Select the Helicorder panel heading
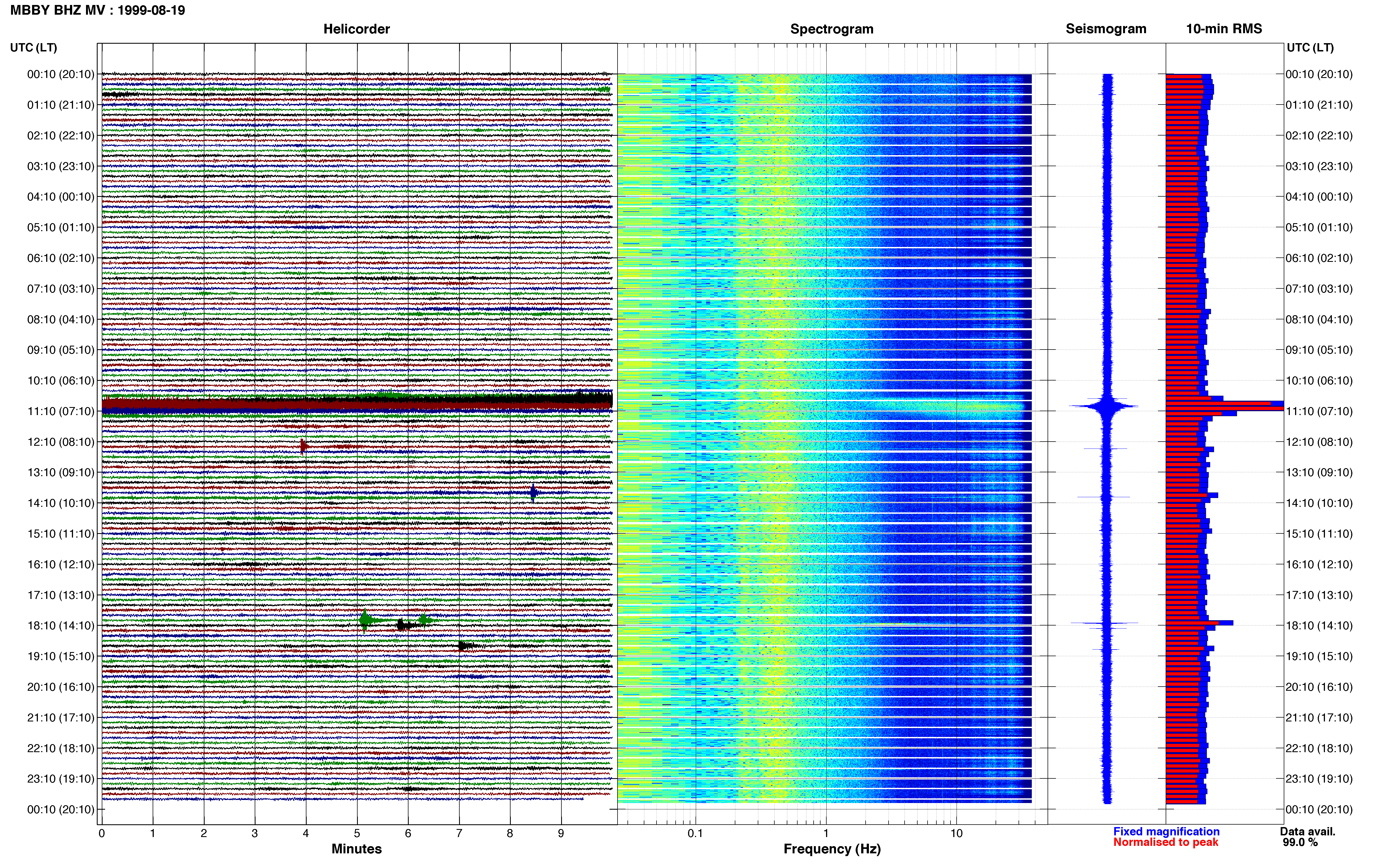Screen dimensions: 1388x868 tap(356, 29)
